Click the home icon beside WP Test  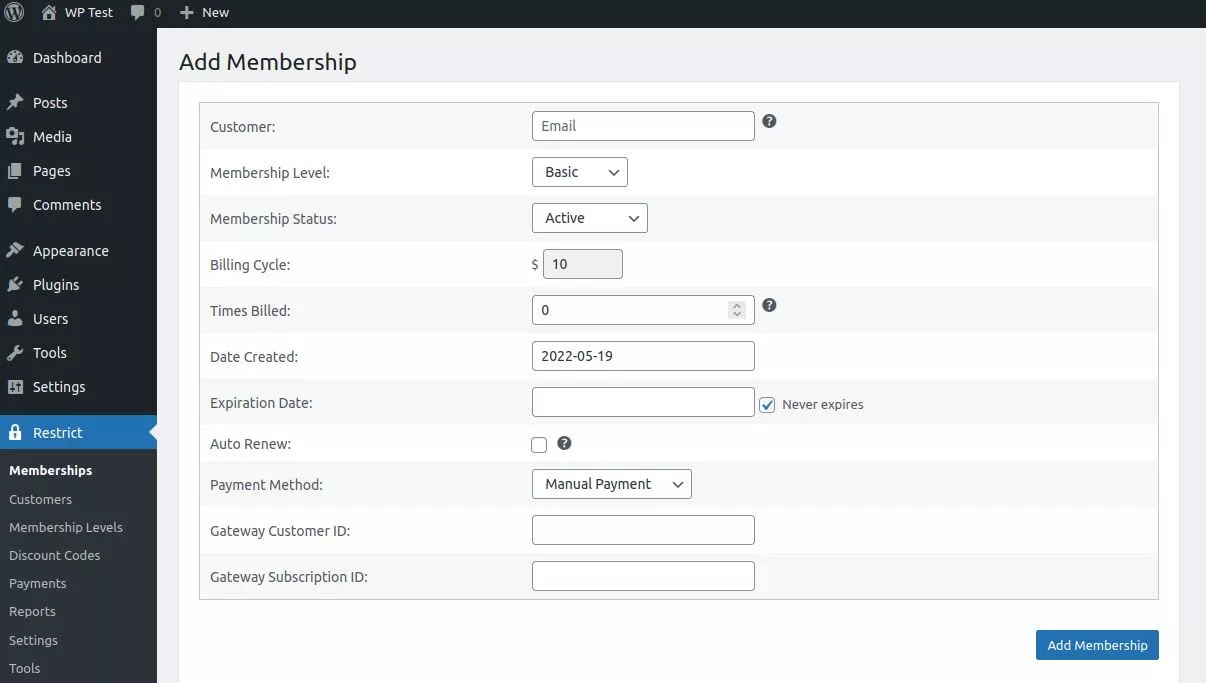pos(49,13)
